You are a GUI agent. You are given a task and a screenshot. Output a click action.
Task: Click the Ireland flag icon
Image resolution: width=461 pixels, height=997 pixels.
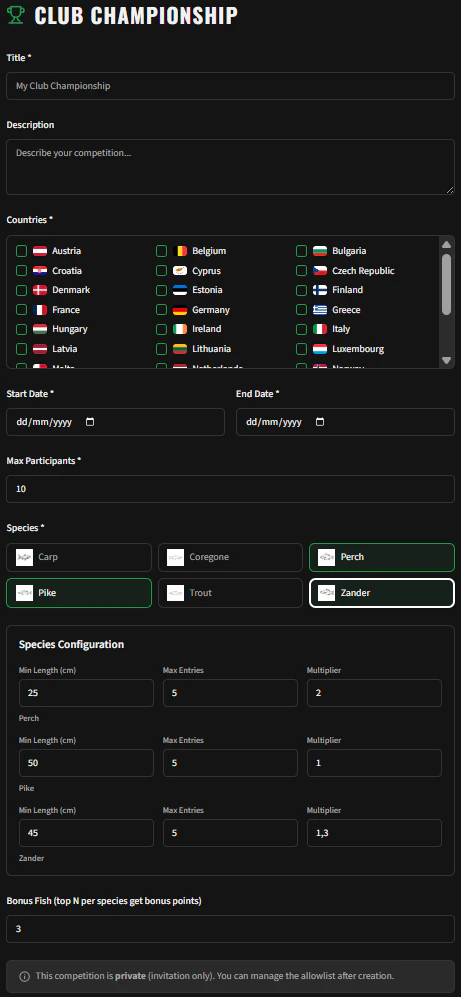coord(180,329)
